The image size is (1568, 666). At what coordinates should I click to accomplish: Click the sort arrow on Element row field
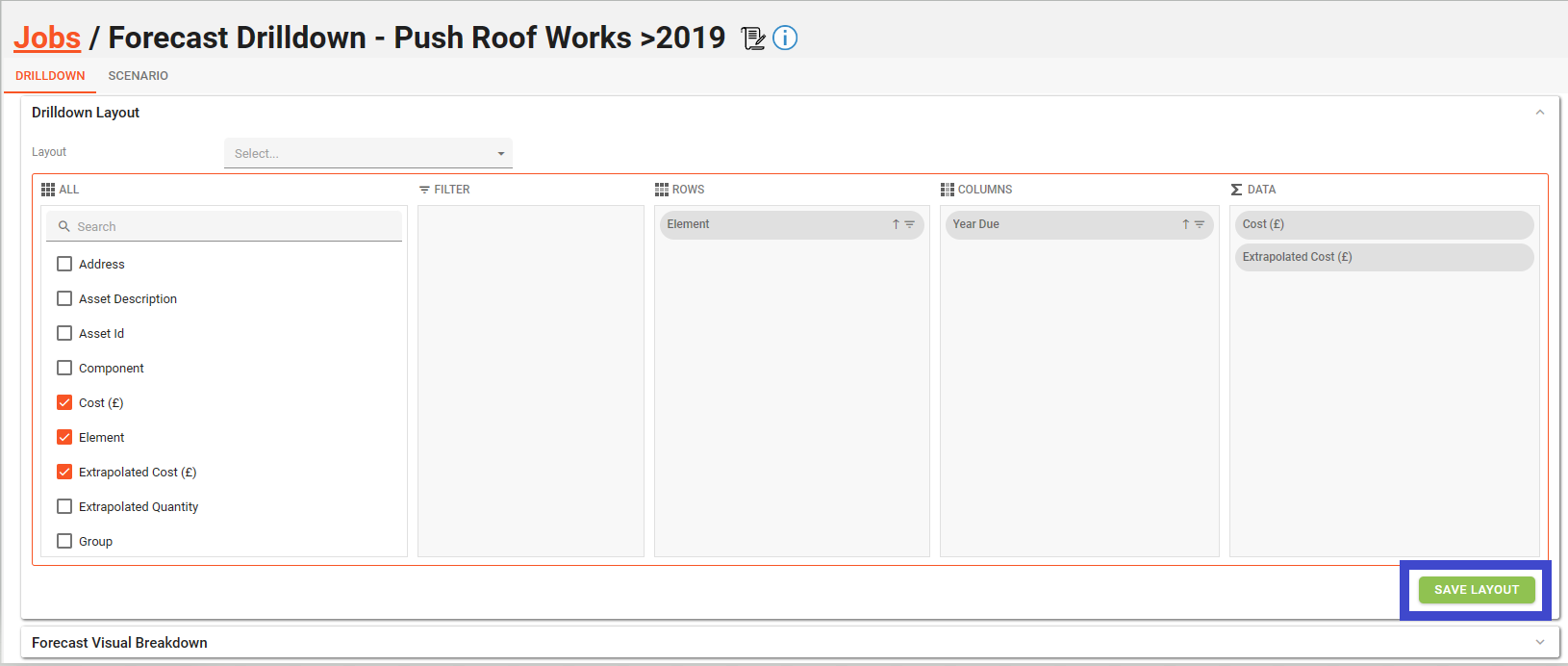(x=896, y=224)
